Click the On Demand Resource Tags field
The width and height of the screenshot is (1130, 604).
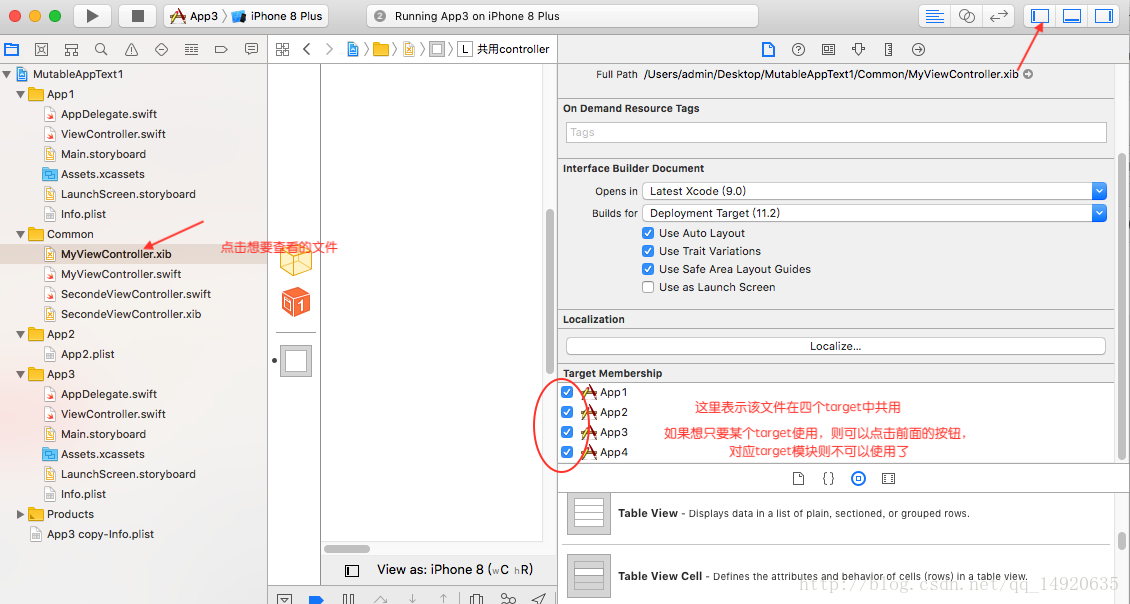[836, 132]
